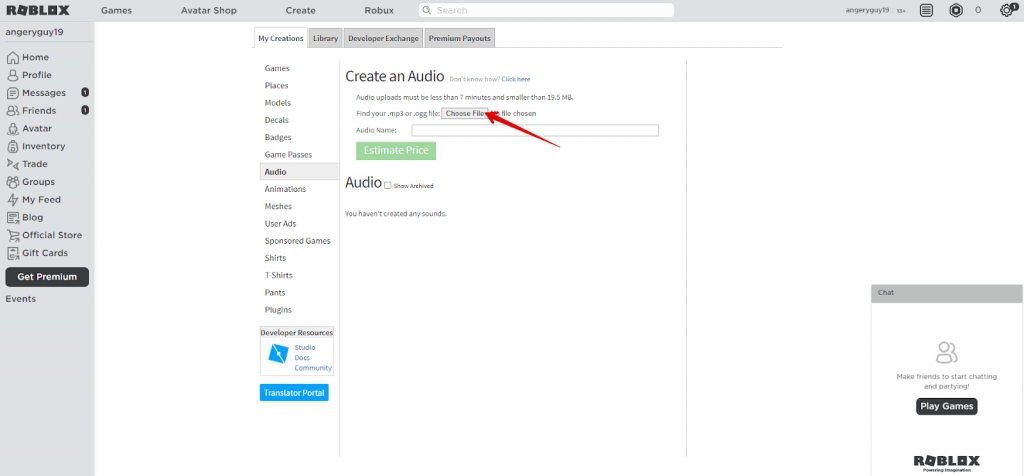Open the Gift Cards sidebar icon
Image resolution: width=1024 pixels, height=476 pixels.
pos(12,253)
